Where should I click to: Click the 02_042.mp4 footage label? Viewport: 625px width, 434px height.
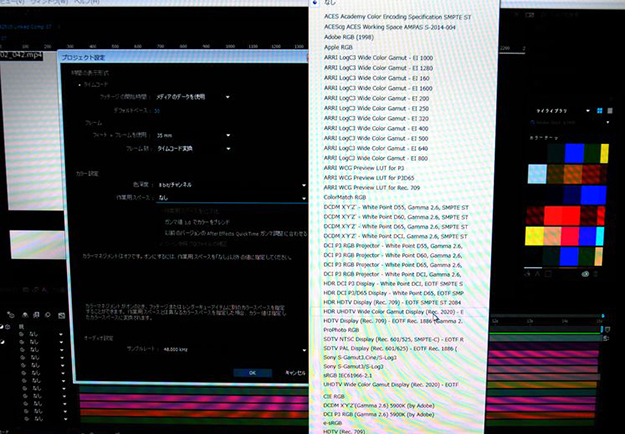coord(21,55)
